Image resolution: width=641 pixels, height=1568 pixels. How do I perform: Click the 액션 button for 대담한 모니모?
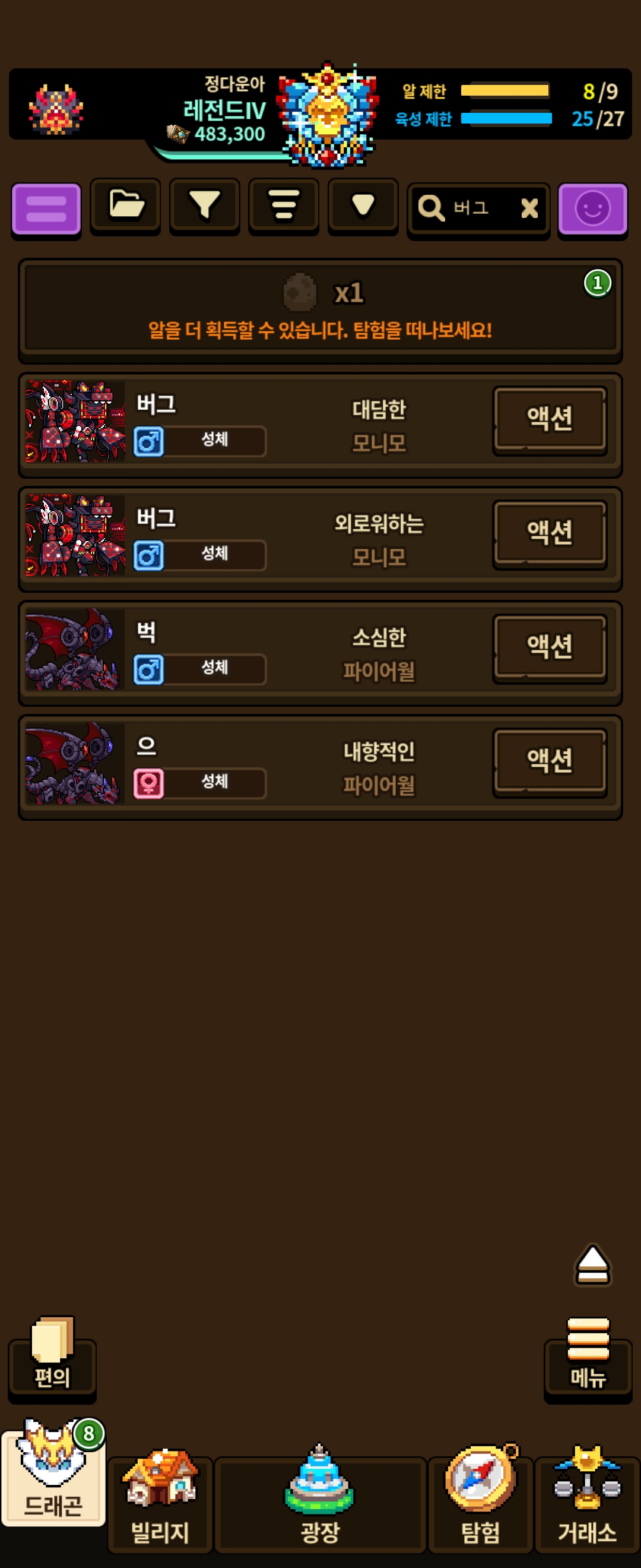[x=550, y=420]
